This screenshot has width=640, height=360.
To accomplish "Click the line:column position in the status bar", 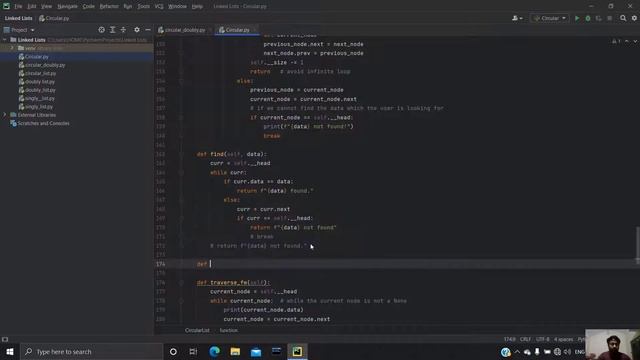I will pos(509,339).
